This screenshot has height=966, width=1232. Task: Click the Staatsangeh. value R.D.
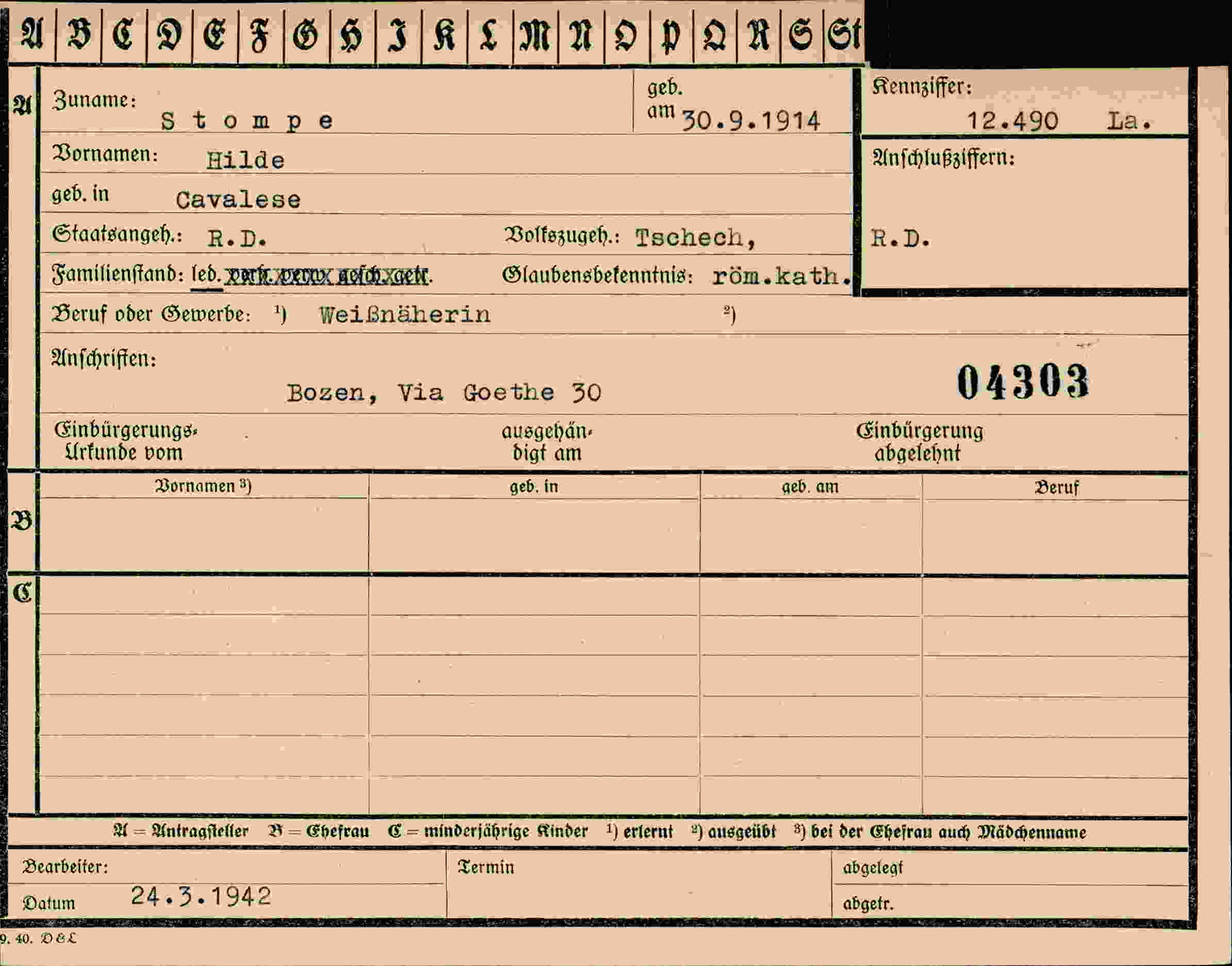(x=237, y=239)
